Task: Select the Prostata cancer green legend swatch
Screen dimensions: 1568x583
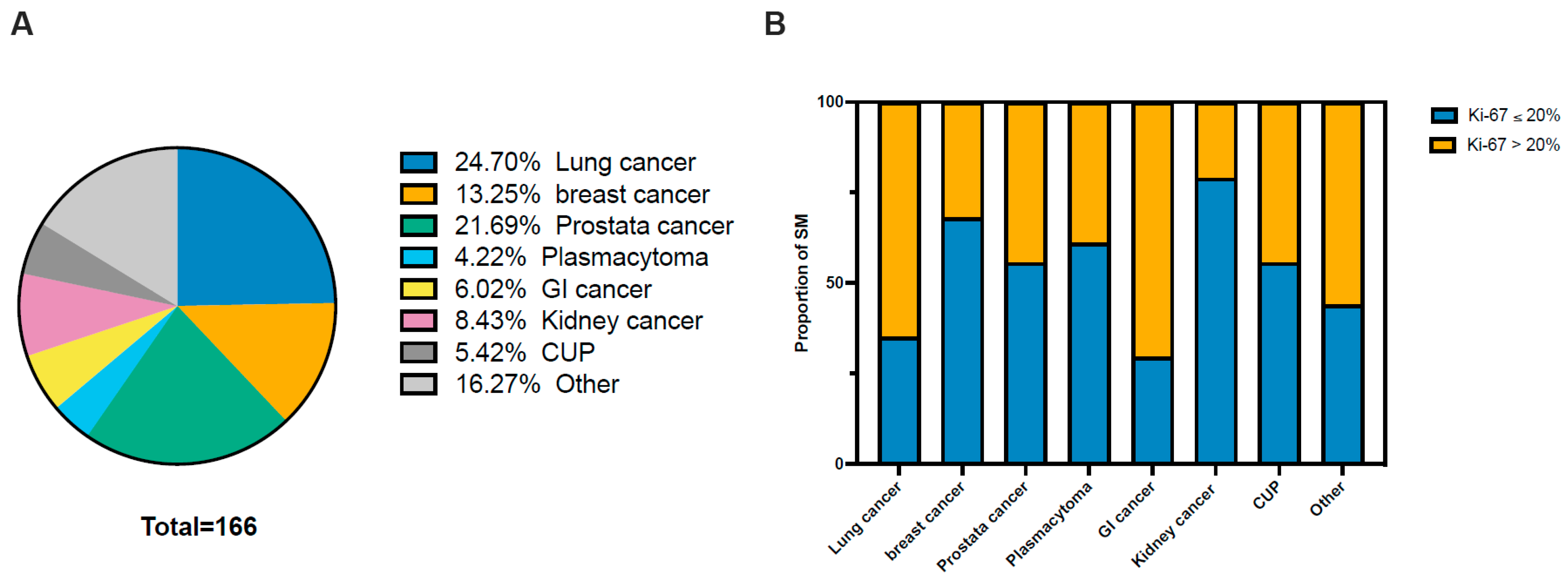Action: (418, 226)
